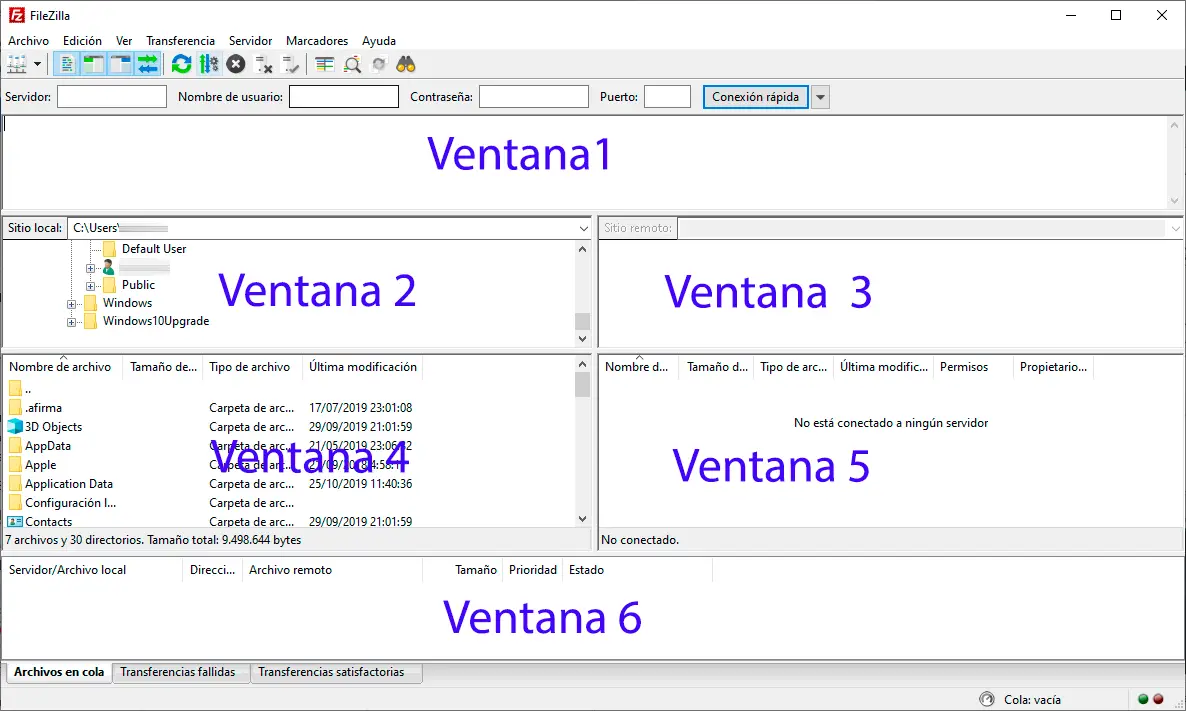This screenshot has width=1186, height=711.
Task: Sort remote list by Permisos
Action: point(964,367)
